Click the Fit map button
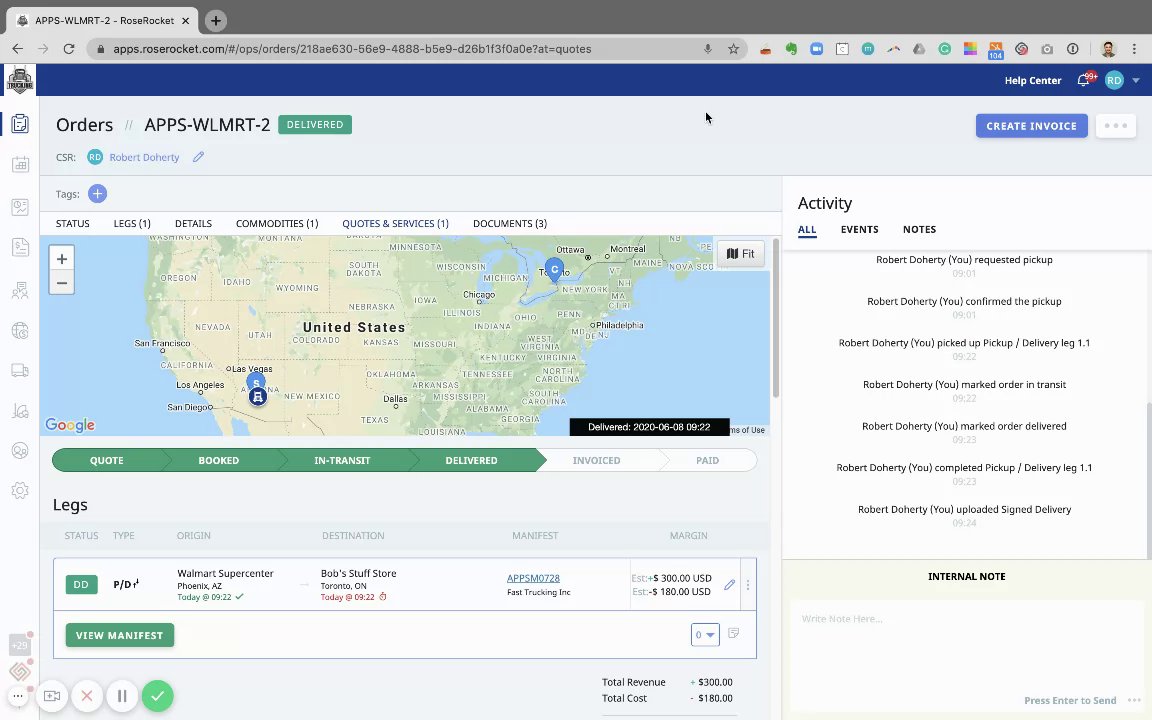1152x720 pixels. [741, 253]
